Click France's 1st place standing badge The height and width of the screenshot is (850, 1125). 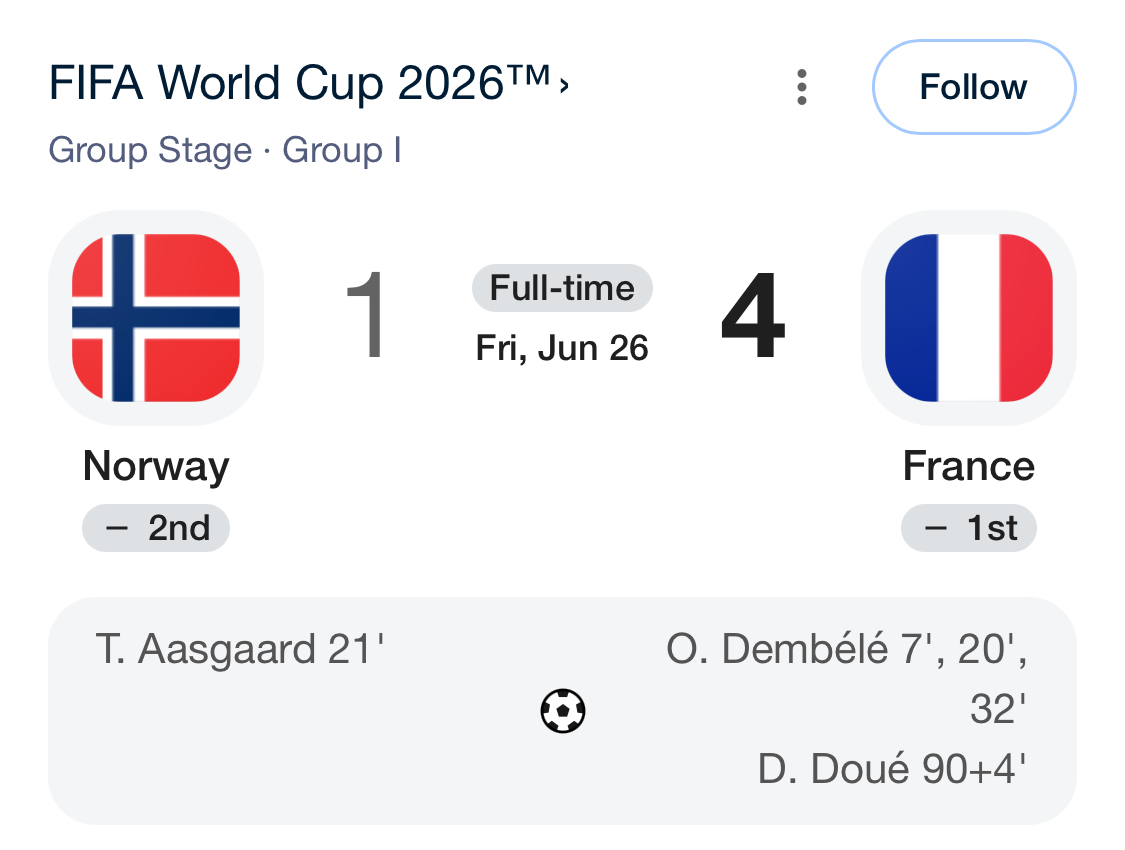[969, 528]
